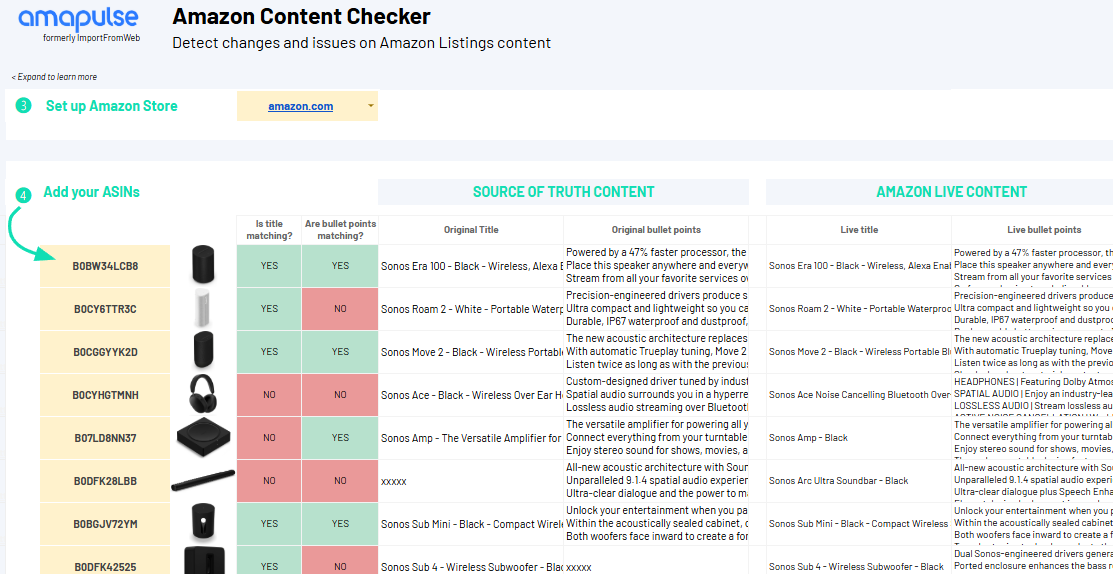Click the Sonos Arc Ultra soundbar thumbnail
Viewport: 1113px width, 574px height.
tap(203, 481)
